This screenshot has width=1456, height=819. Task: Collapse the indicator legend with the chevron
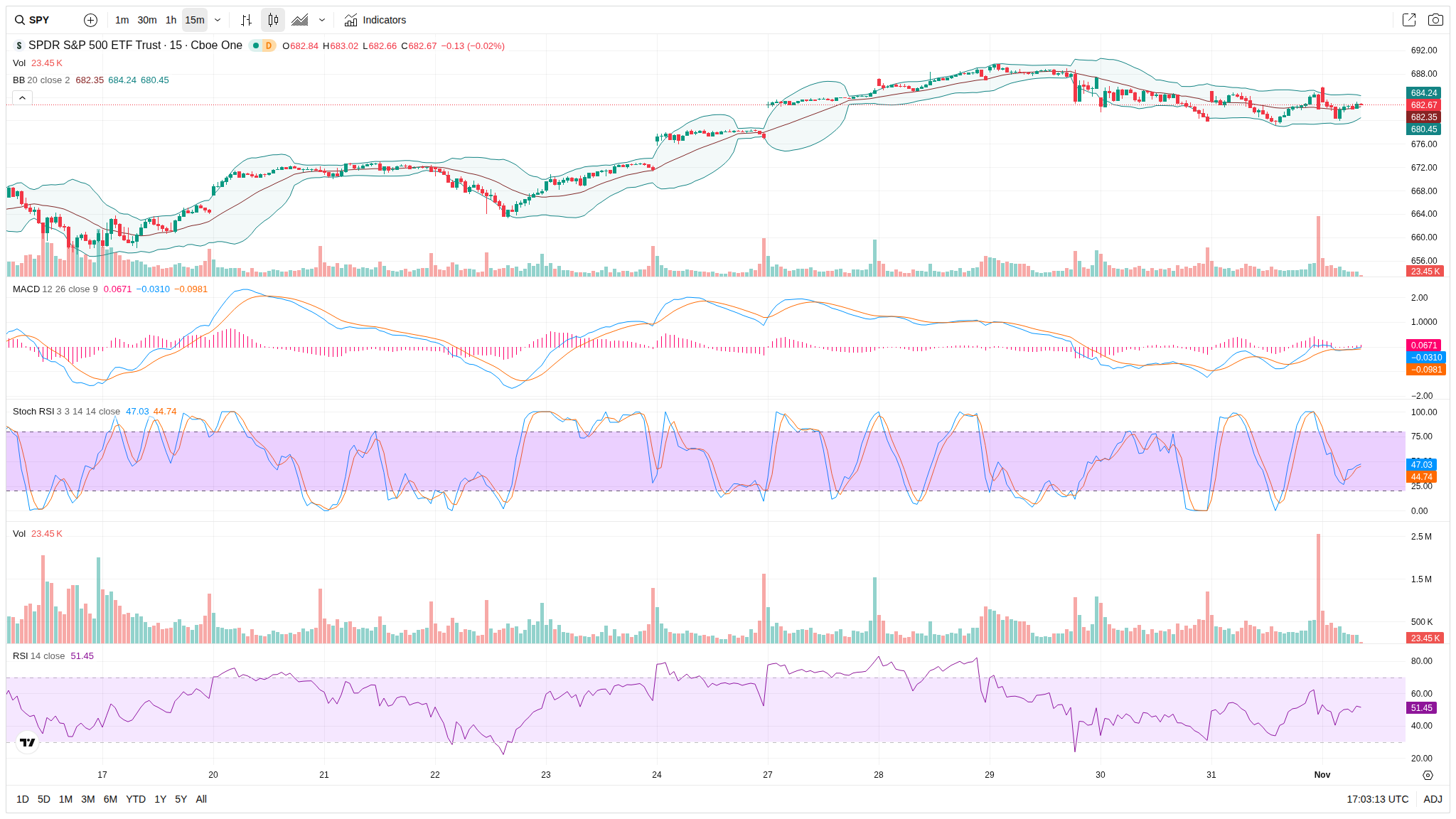coord(22,97)
